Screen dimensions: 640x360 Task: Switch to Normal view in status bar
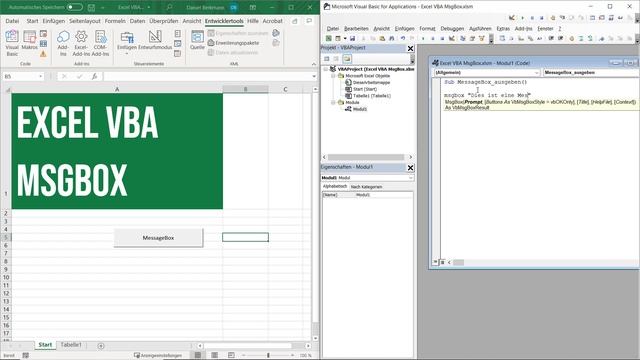(x=198, y=356)
